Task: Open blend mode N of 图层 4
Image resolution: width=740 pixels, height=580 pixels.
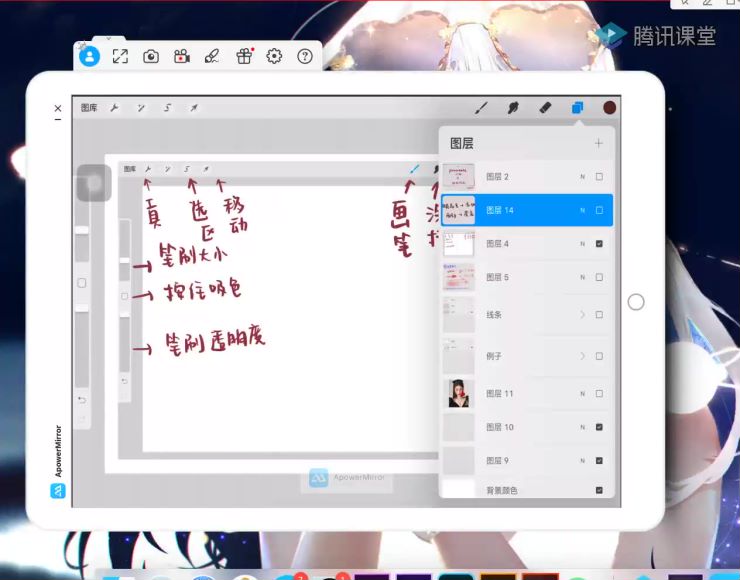Action: tap(582, 244)
